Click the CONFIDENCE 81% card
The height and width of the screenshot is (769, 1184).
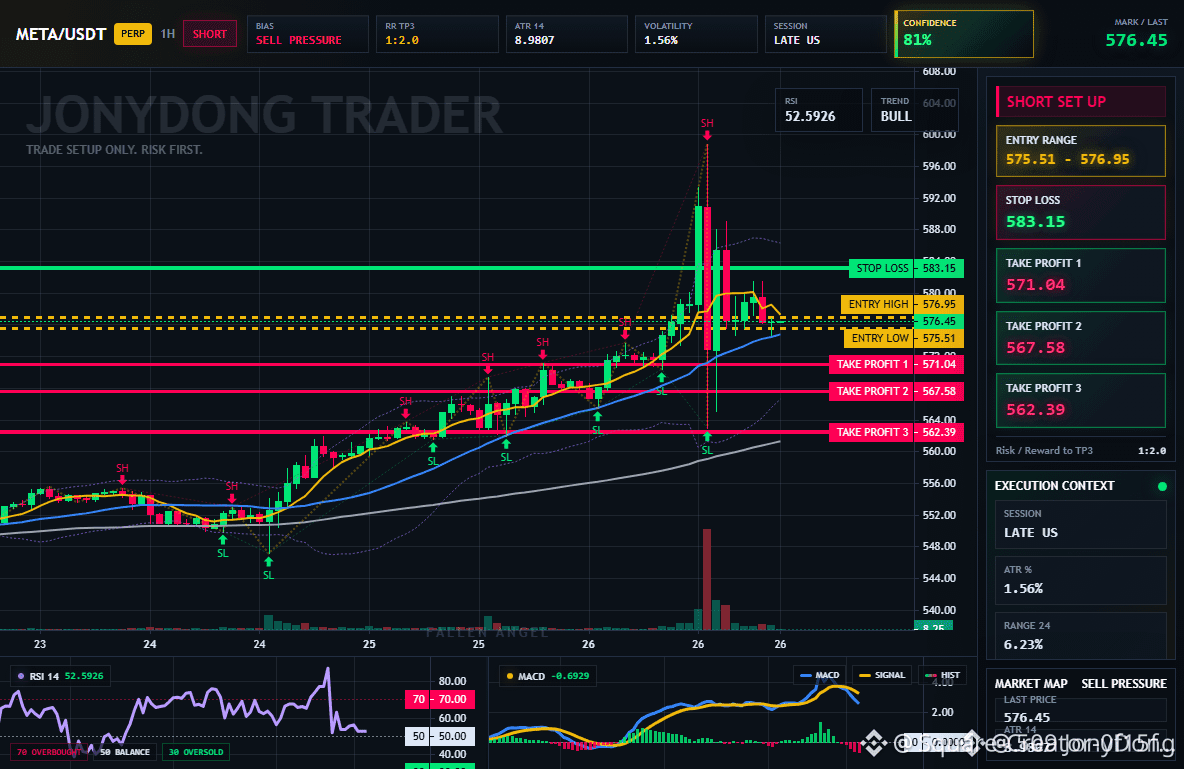tap(964, 34)
